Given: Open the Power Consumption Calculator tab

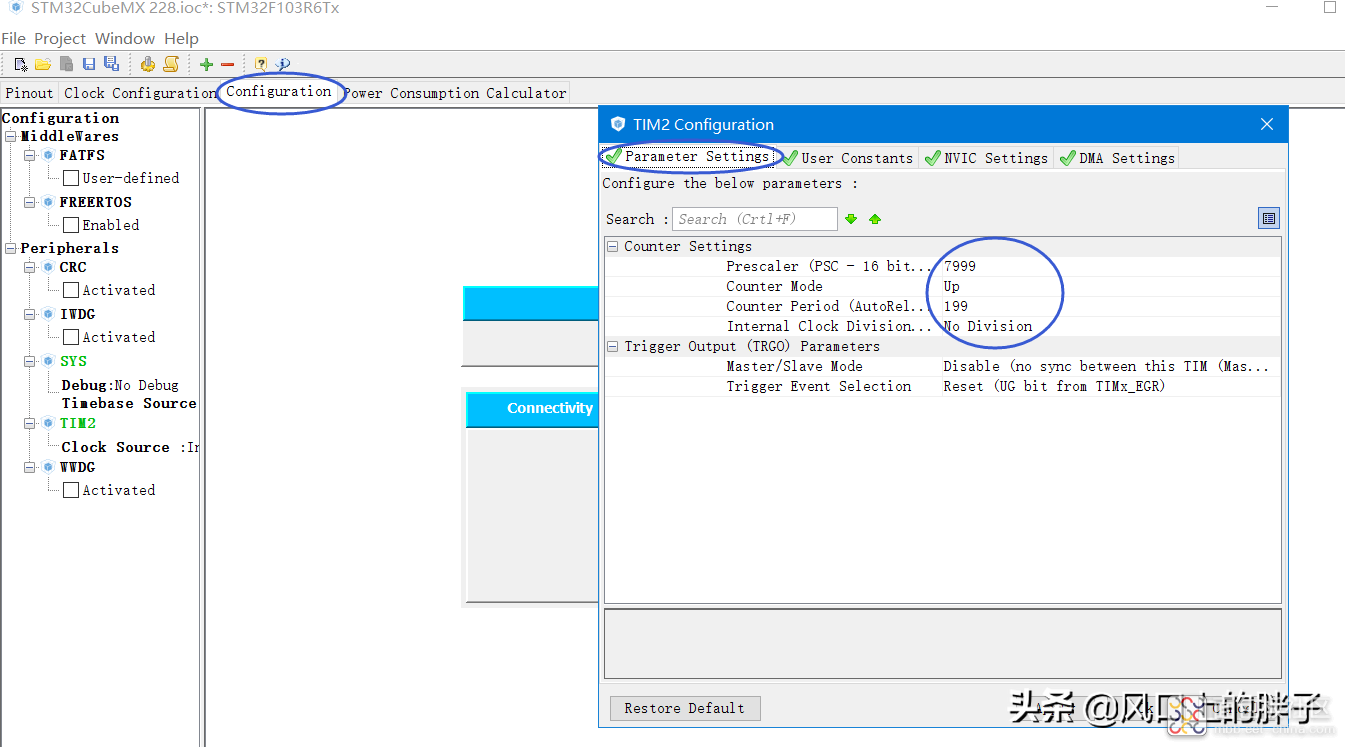Looking at the screenshot, I should pyautogui.click(x=455, y=93).
